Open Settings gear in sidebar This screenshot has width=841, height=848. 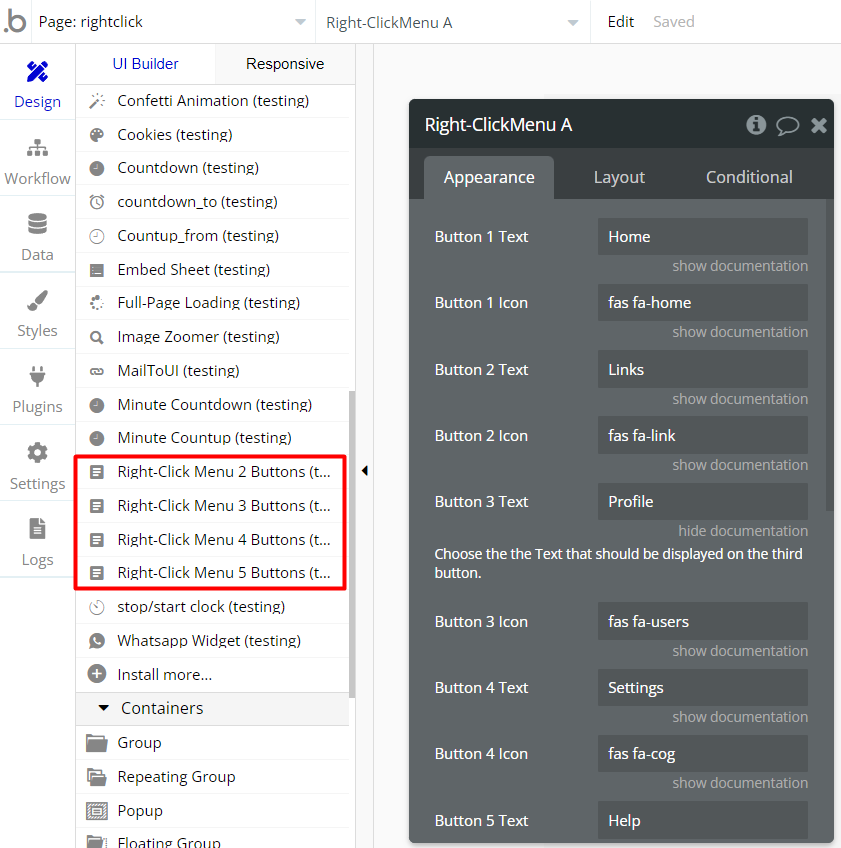click(37, 466)
